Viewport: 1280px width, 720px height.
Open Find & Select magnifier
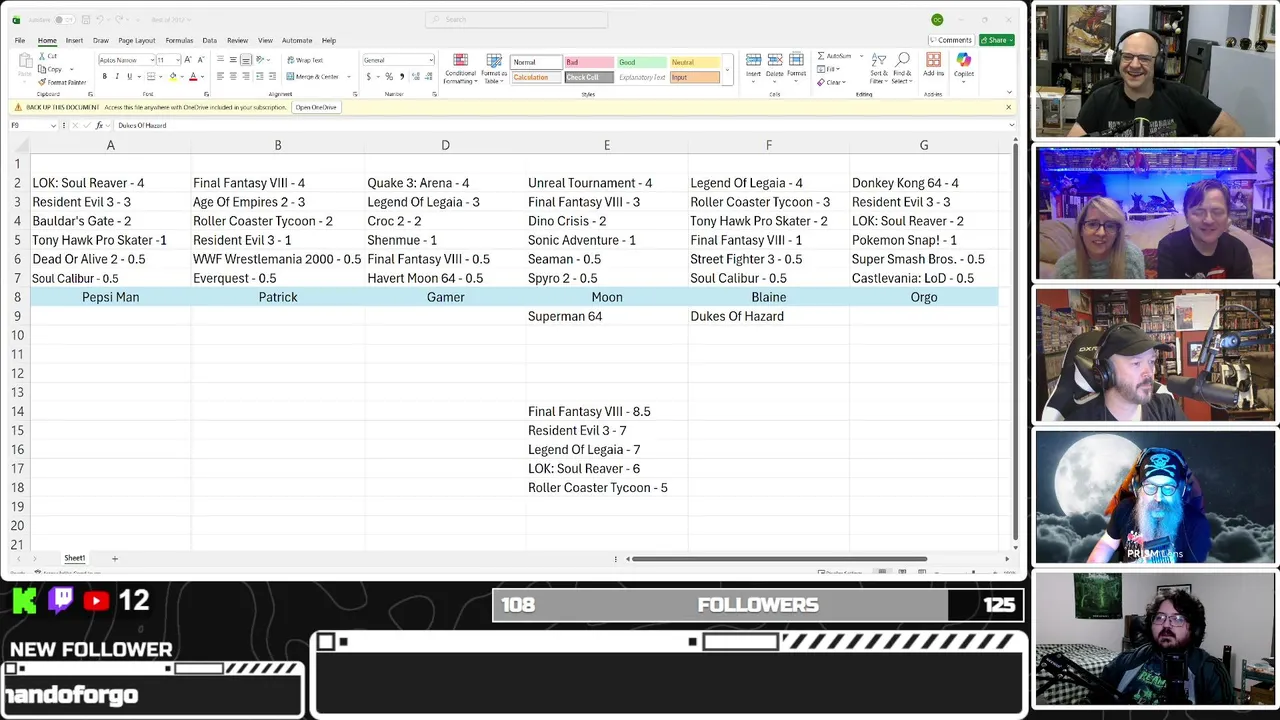click(x=902, y=67)
